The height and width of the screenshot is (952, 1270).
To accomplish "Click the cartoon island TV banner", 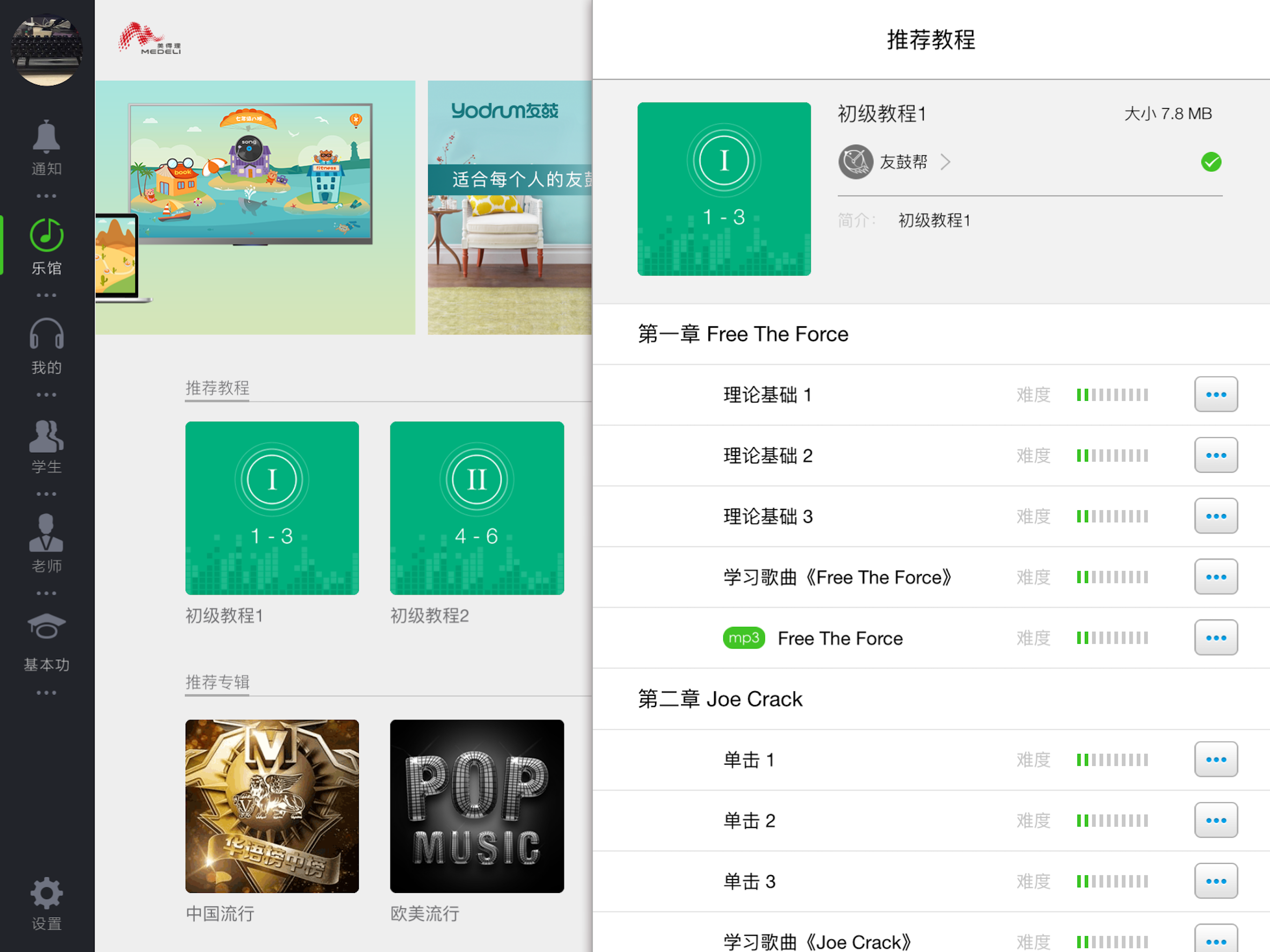I will pos(255,207).
